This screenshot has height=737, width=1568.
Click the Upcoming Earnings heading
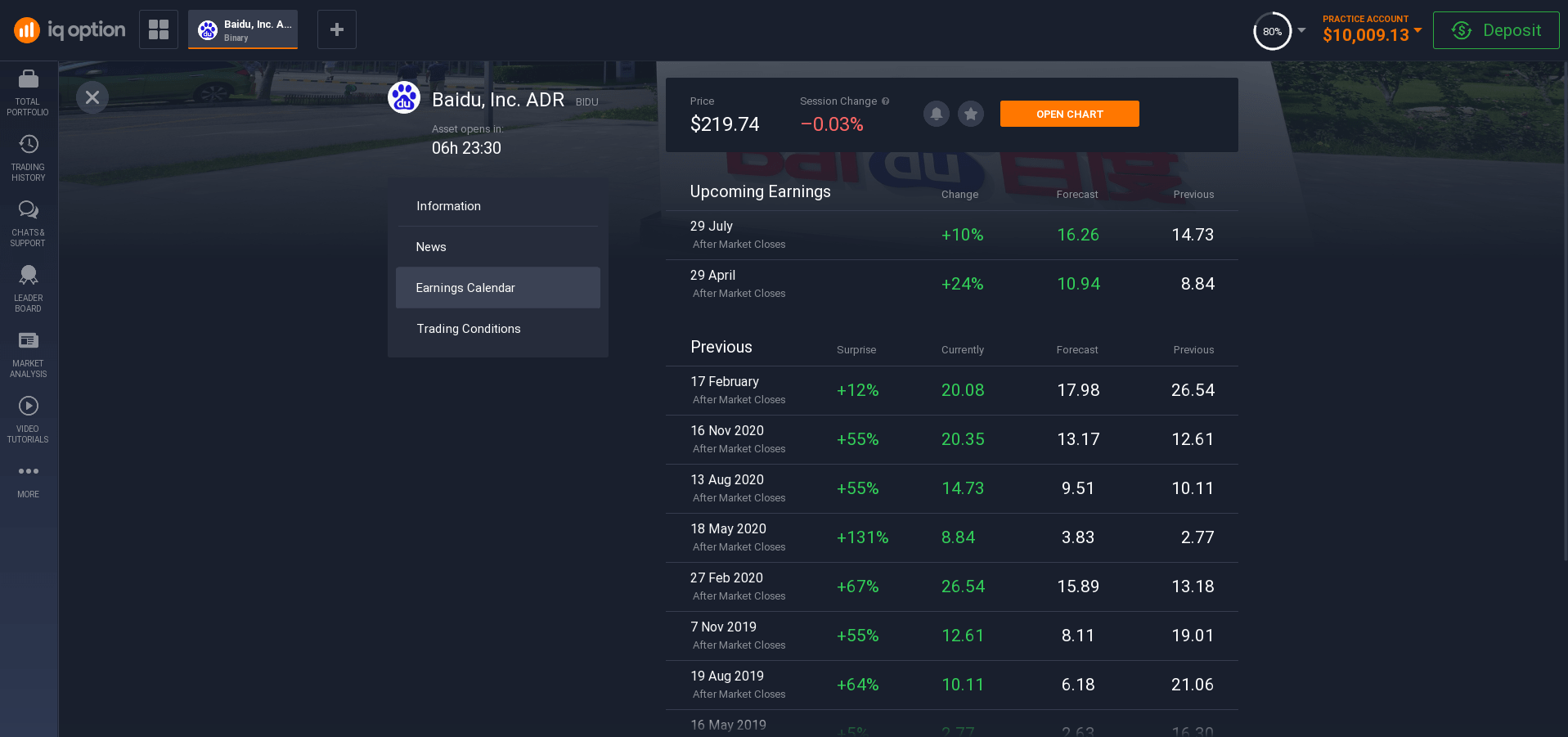click(760, 191)
